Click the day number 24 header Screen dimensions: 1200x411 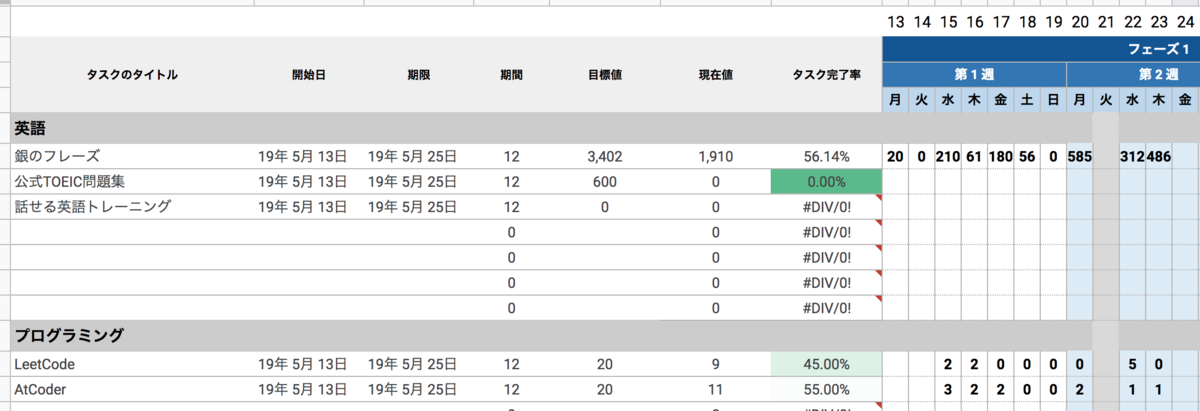tap(1185, 22)
